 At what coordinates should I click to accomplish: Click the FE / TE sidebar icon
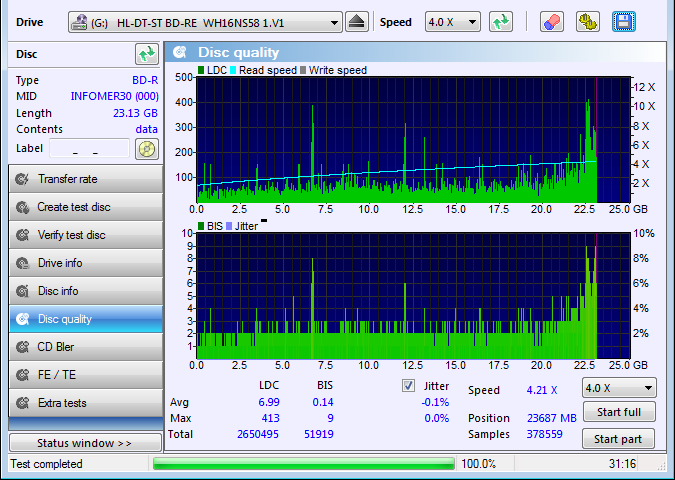22,375
